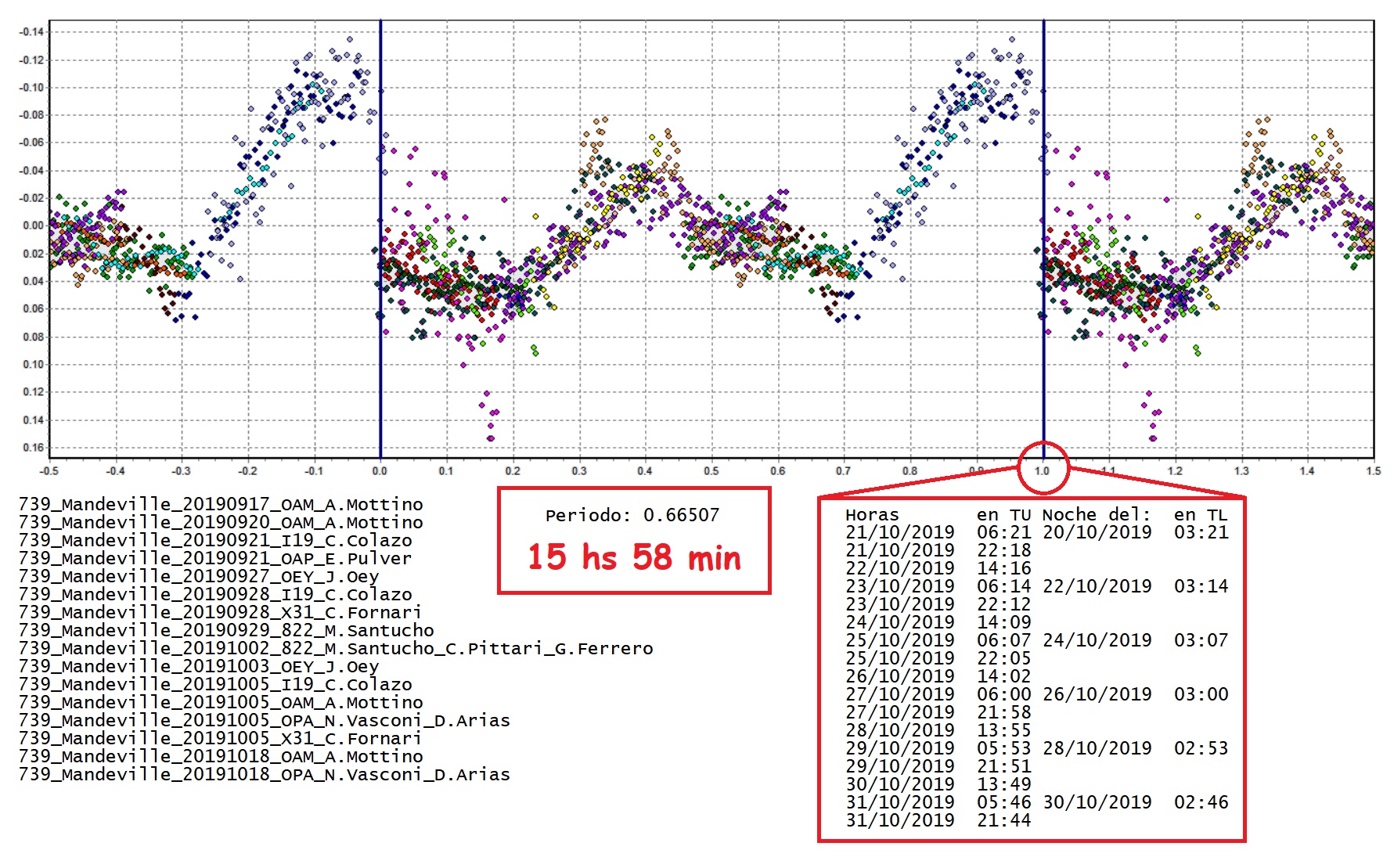1394x868 pixels.
Task: Click the vertical blue line at phase 0.0
Action: pyautogui.click(x=380, y=239)
